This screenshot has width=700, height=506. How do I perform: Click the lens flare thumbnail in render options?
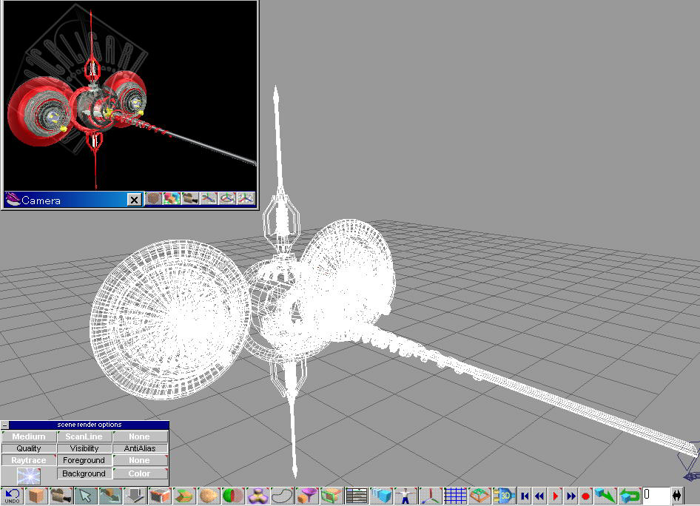click(x=29, y=476)
